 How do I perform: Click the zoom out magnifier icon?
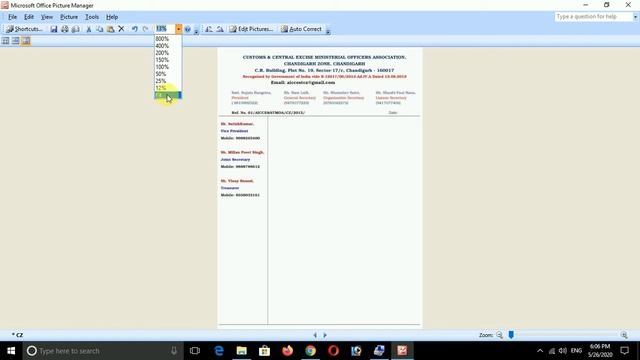[x=500, y=335]
